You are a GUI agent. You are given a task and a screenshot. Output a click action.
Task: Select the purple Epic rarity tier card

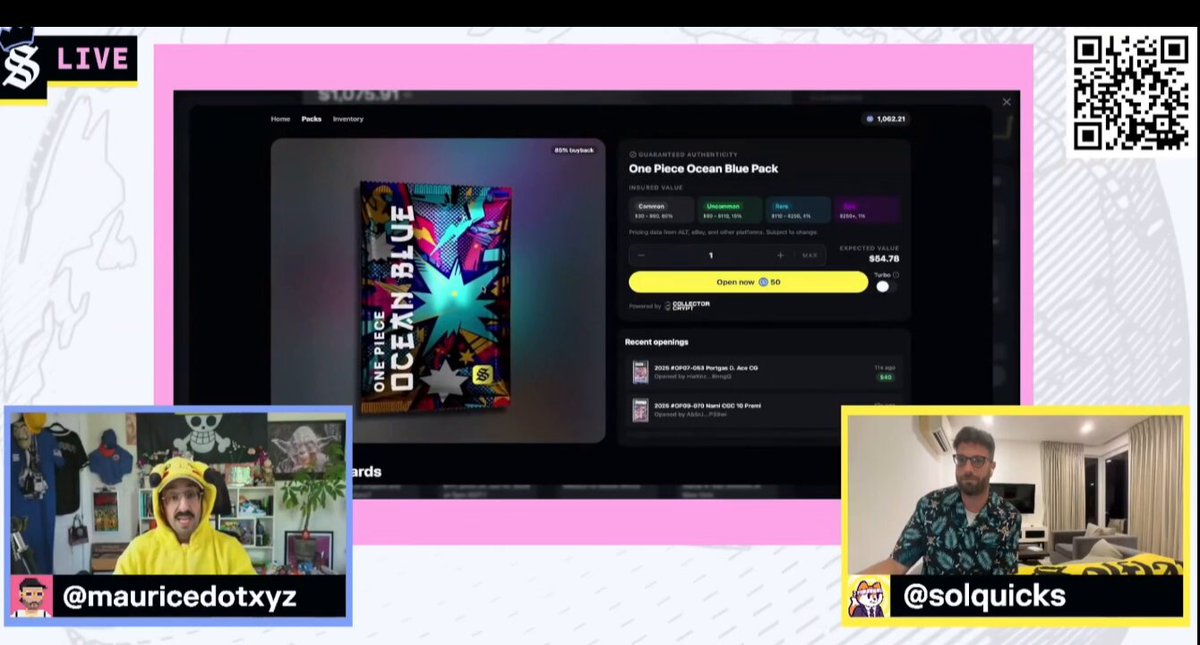pyautogui.click(x=867, y=209)
